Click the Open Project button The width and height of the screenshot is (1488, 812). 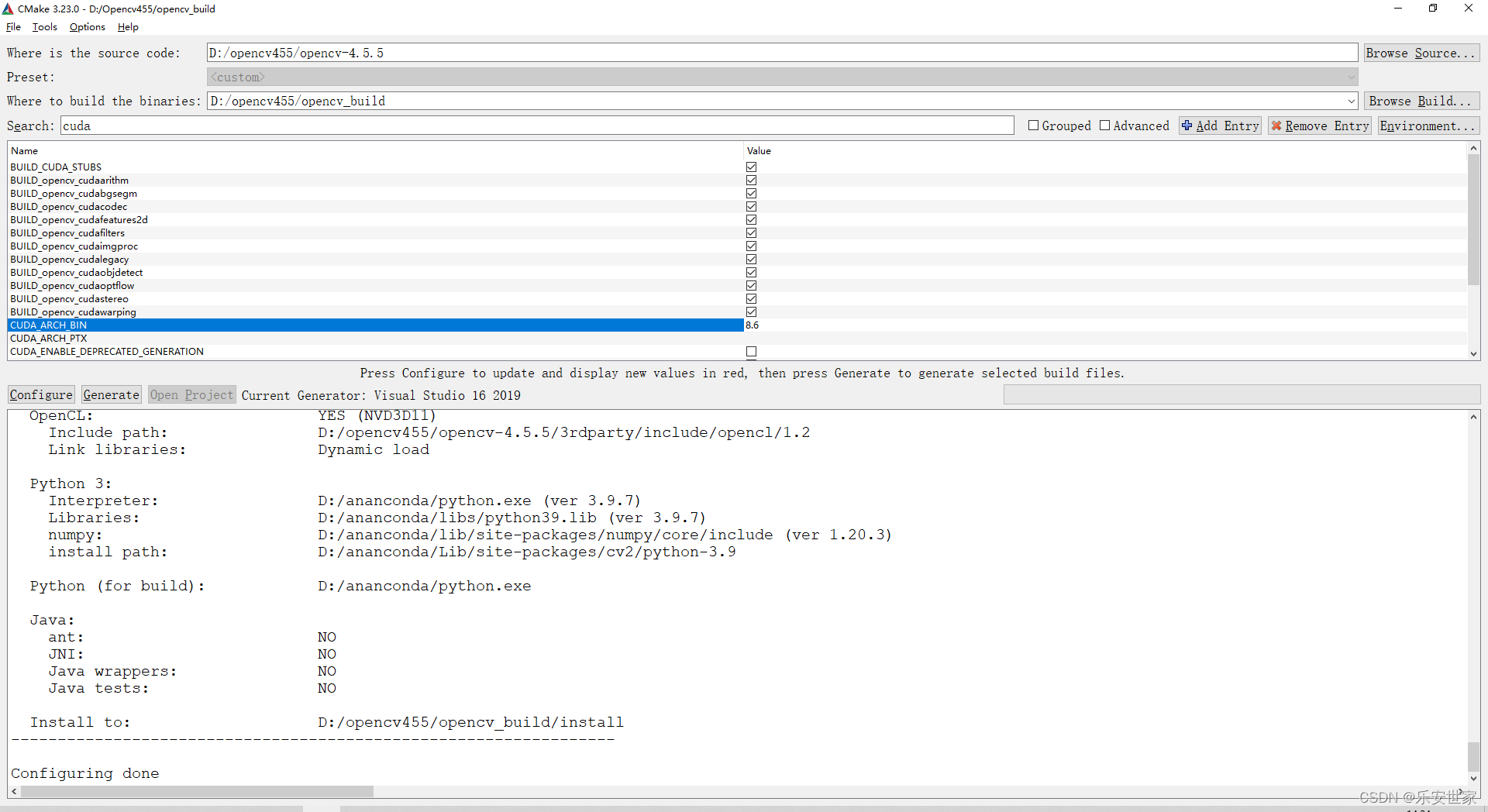pyautogui.click(x=191, y=395)
